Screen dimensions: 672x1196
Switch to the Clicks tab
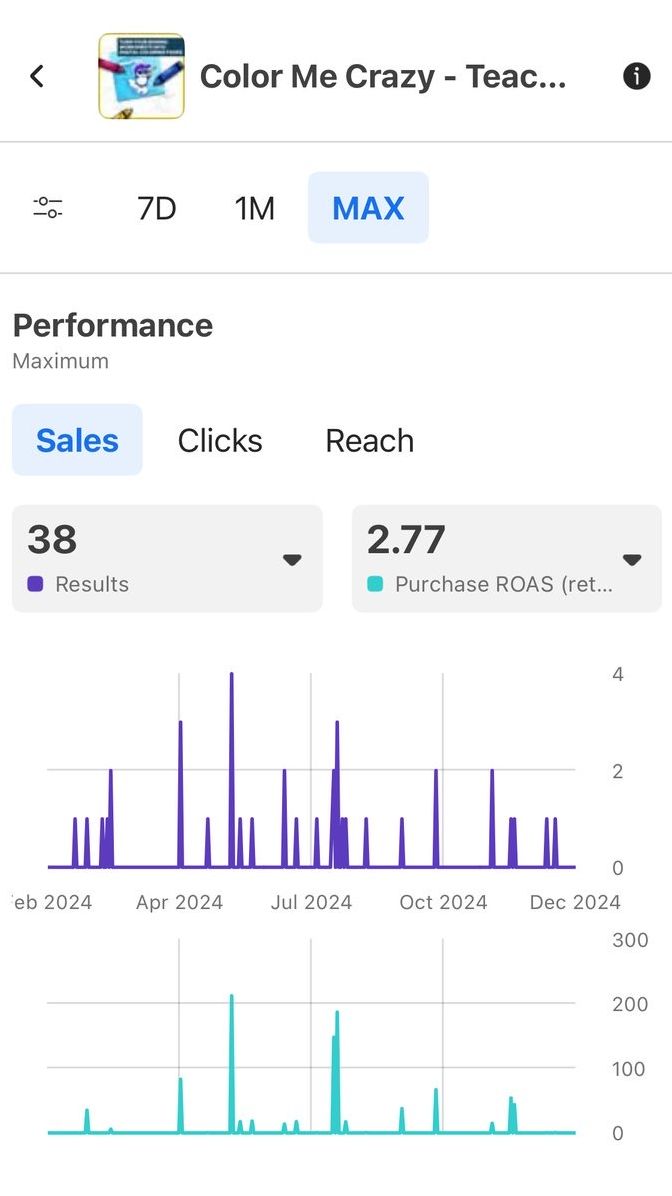[220, 440]
